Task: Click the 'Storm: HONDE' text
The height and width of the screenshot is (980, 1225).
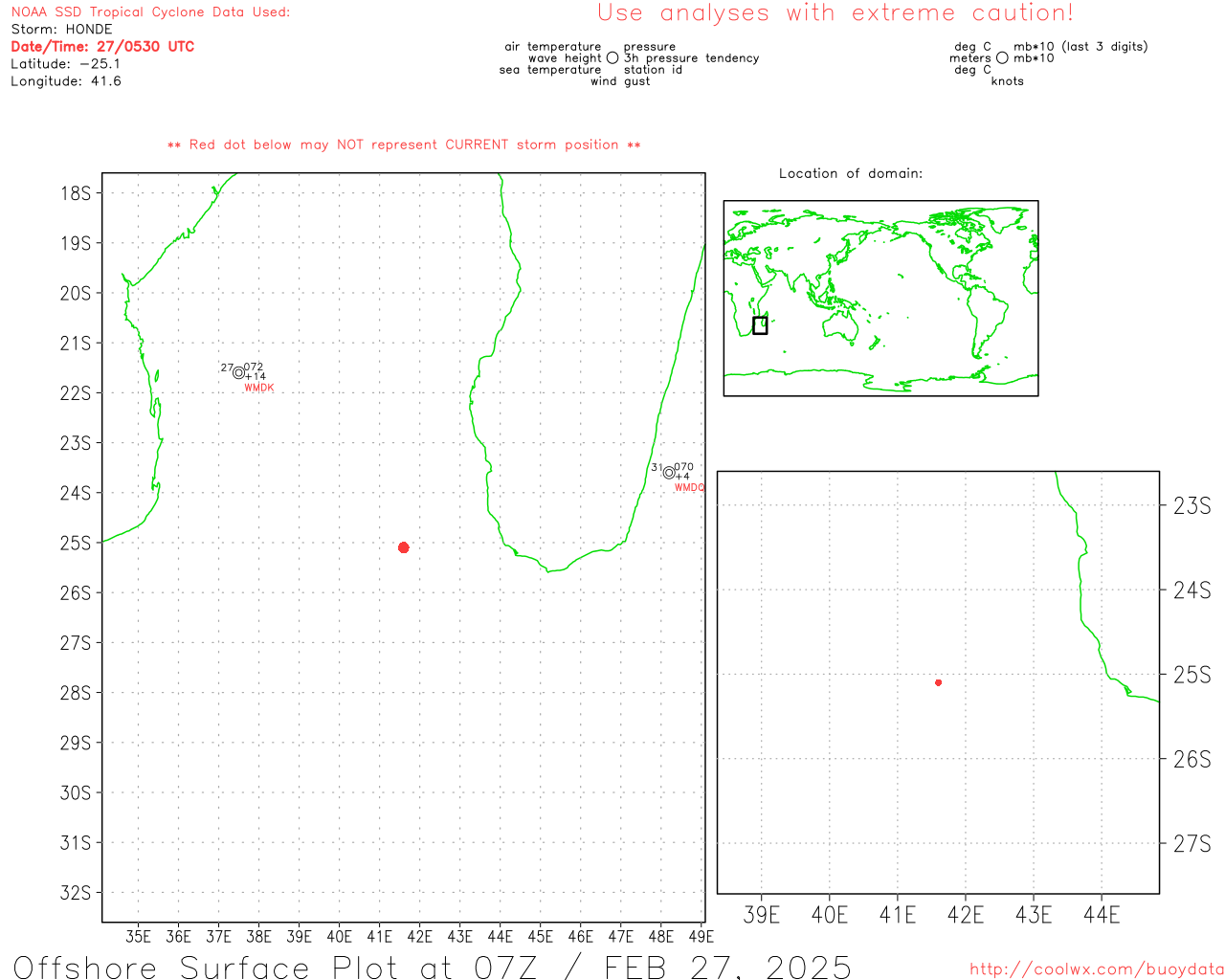Action: 61,30
